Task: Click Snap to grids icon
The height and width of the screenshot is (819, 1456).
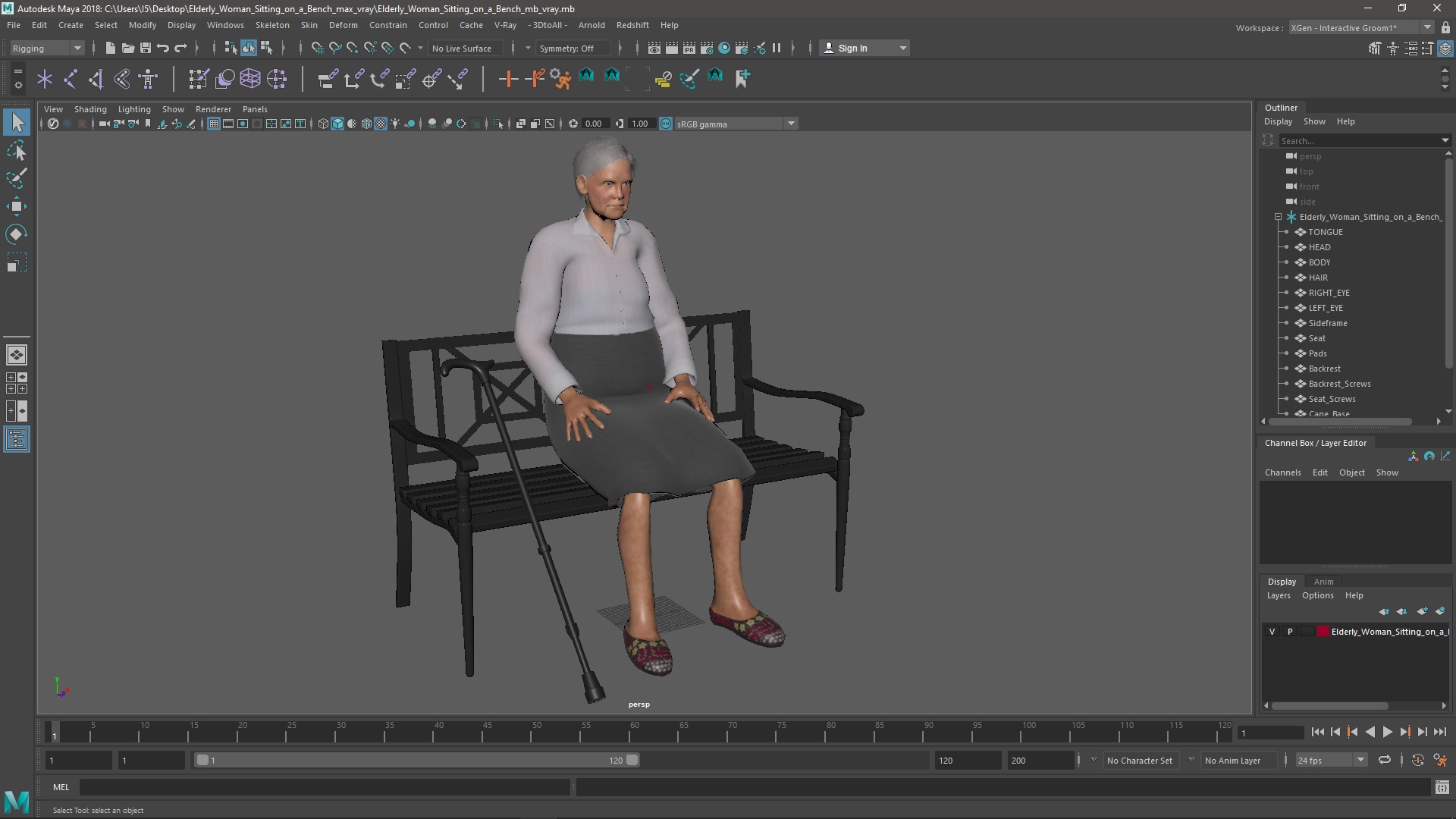Action: tap(318, 48)
